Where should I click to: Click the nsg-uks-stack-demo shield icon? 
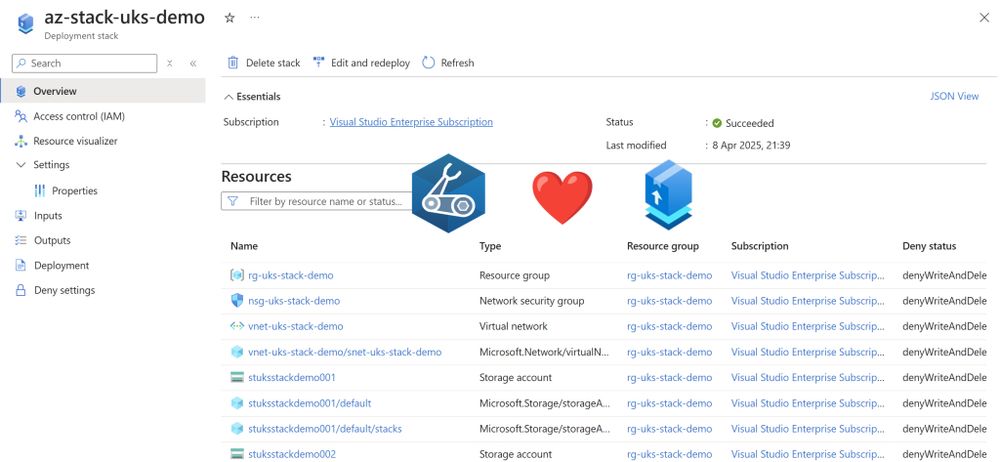pos(237,301)
